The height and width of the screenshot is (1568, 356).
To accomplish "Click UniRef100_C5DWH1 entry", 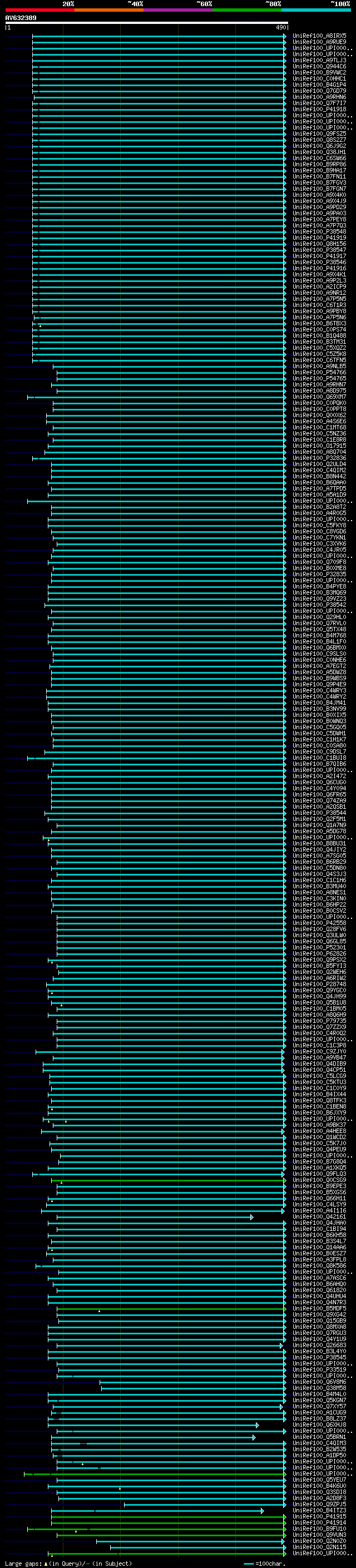I will 319,733.
